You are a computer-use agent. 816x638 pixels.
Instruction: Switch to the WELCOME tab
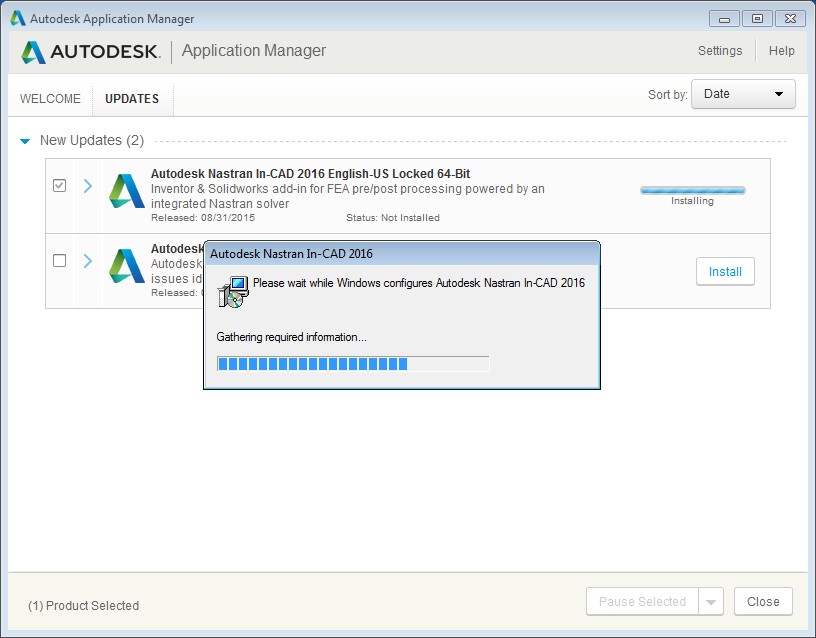(50, 99)
